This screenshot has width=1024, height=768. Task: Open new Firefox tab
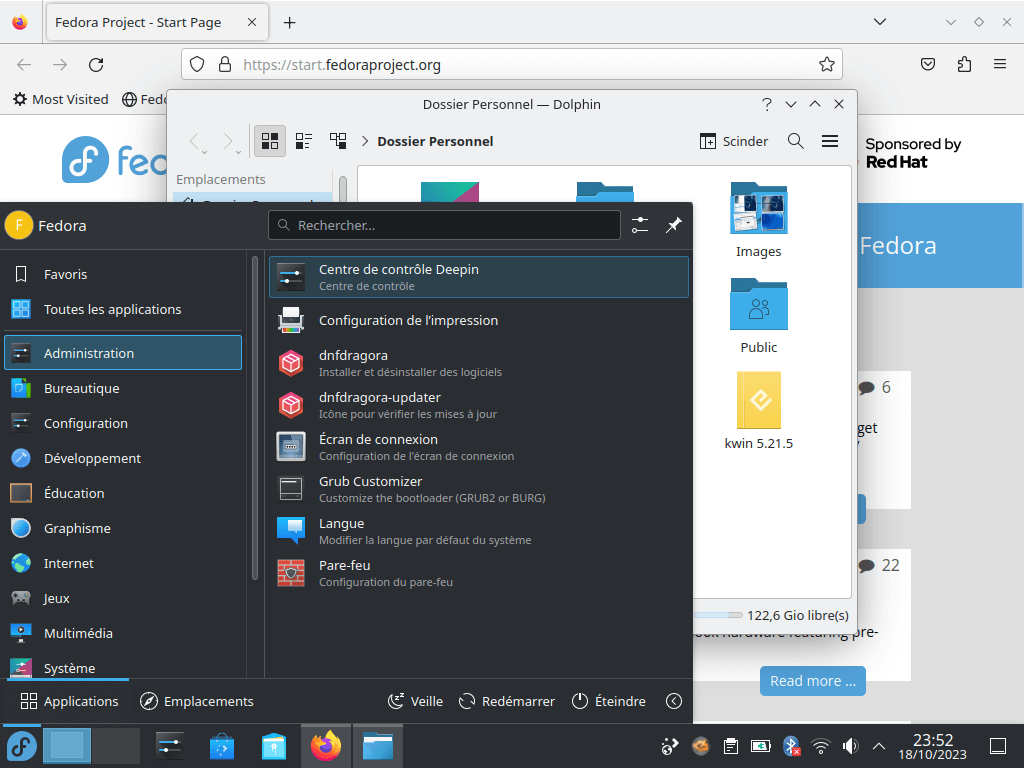(x=289, y=23)
